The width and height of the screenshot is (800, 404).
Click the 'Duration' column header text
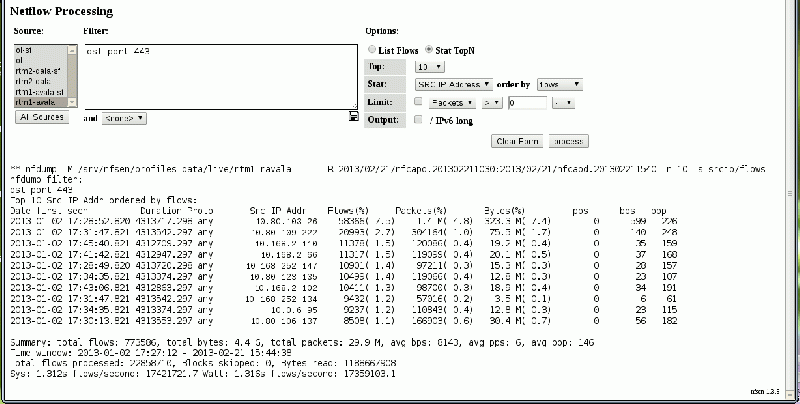tap(158, 211)
